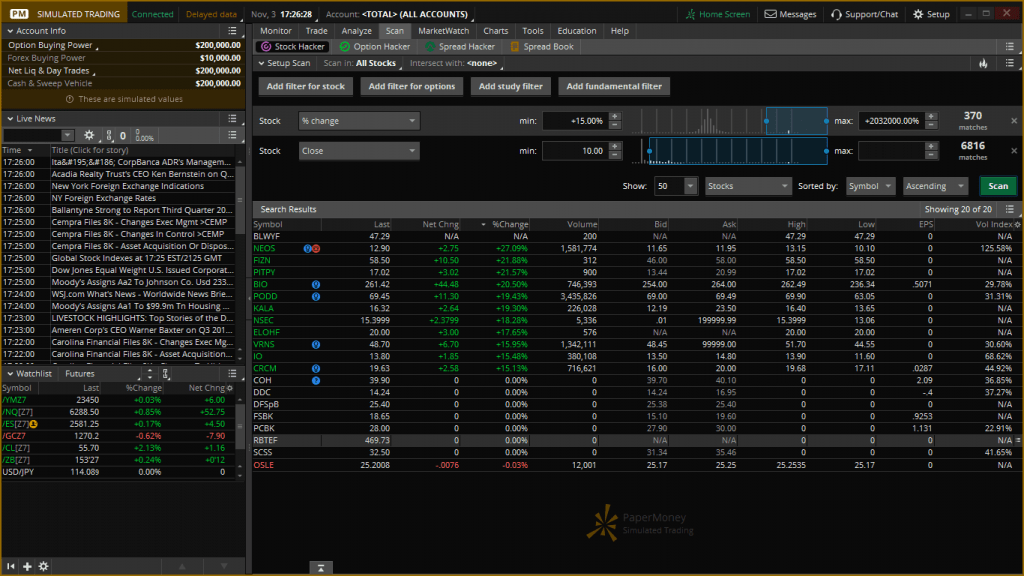Click Add study filter
Image resolution: width=1024 pixels, height=576 pixels.
(x=511, y=86)
